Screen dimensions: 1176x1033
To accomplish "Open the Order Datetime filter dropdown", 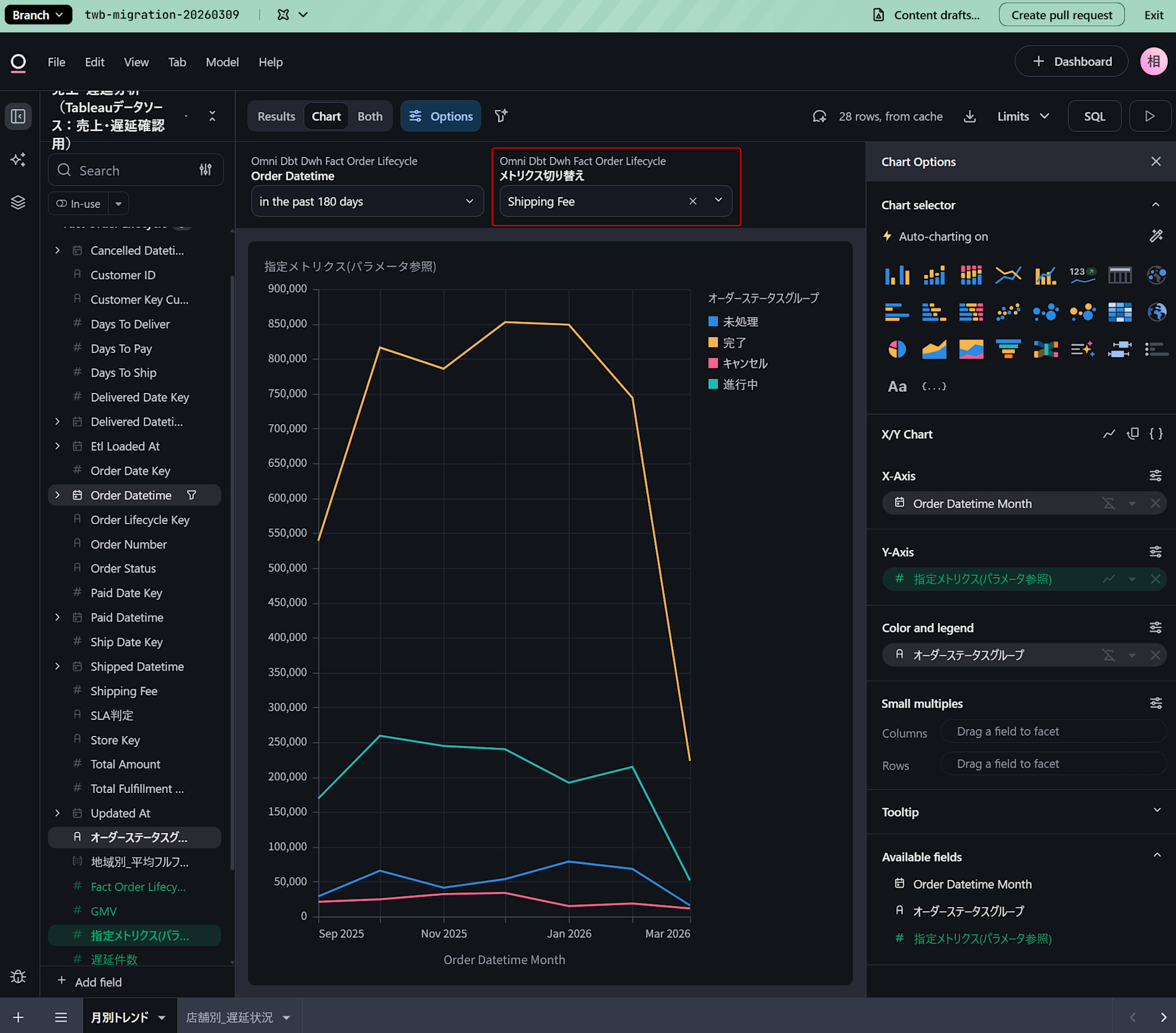I will tap(367, 202).
